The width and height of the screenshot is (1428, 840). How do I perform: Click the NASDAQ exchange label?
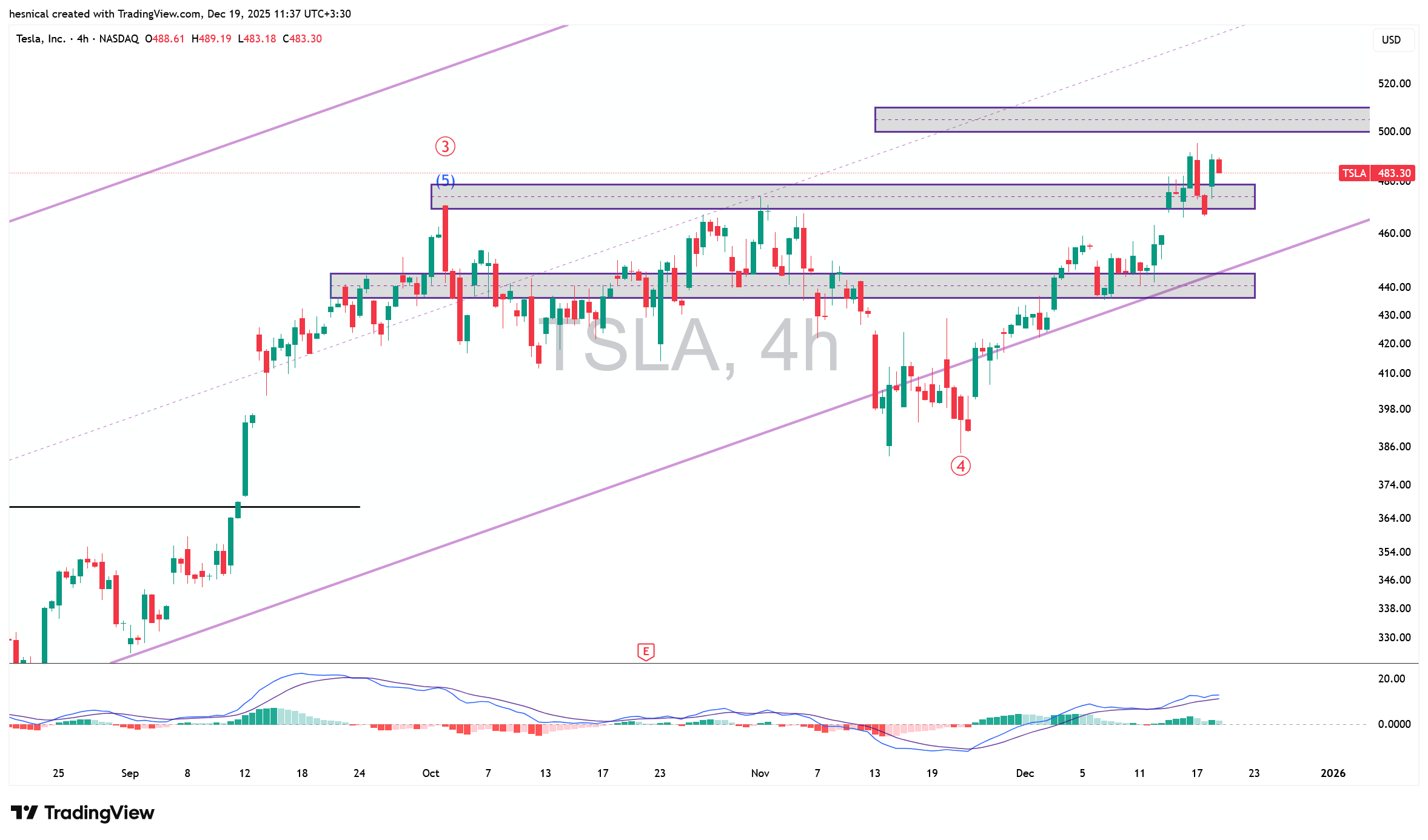click(x=119, y=39)
